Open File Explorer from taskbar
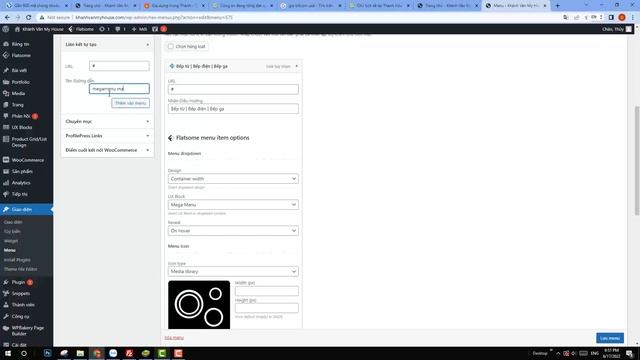Screen dimensions: 640x360 (x=80, y=353)
